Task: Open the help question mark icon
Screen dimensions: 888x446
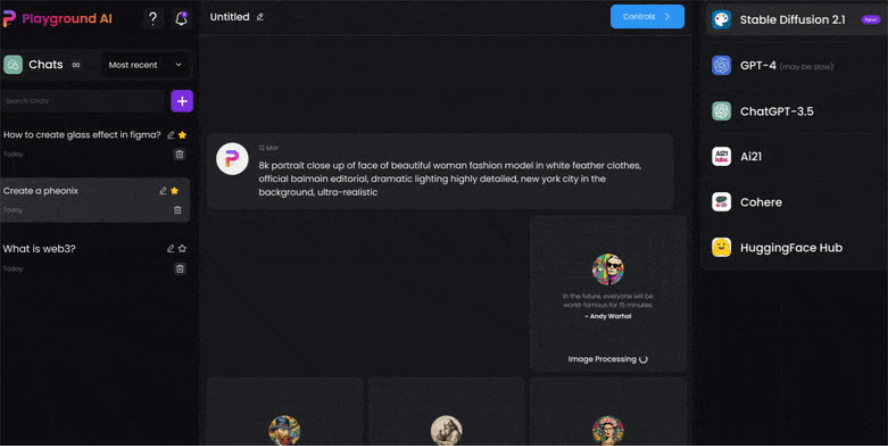Action: coord(152,19)
